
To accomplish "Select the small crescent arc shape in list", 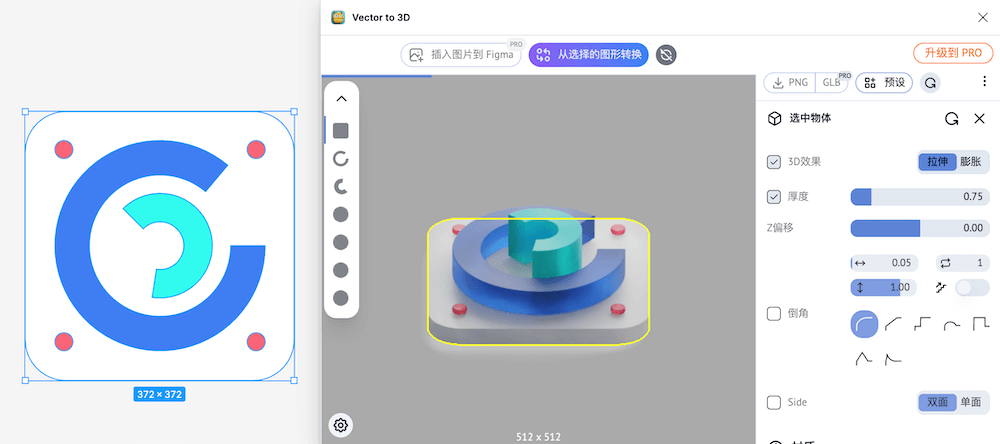I will click(341, 186).
